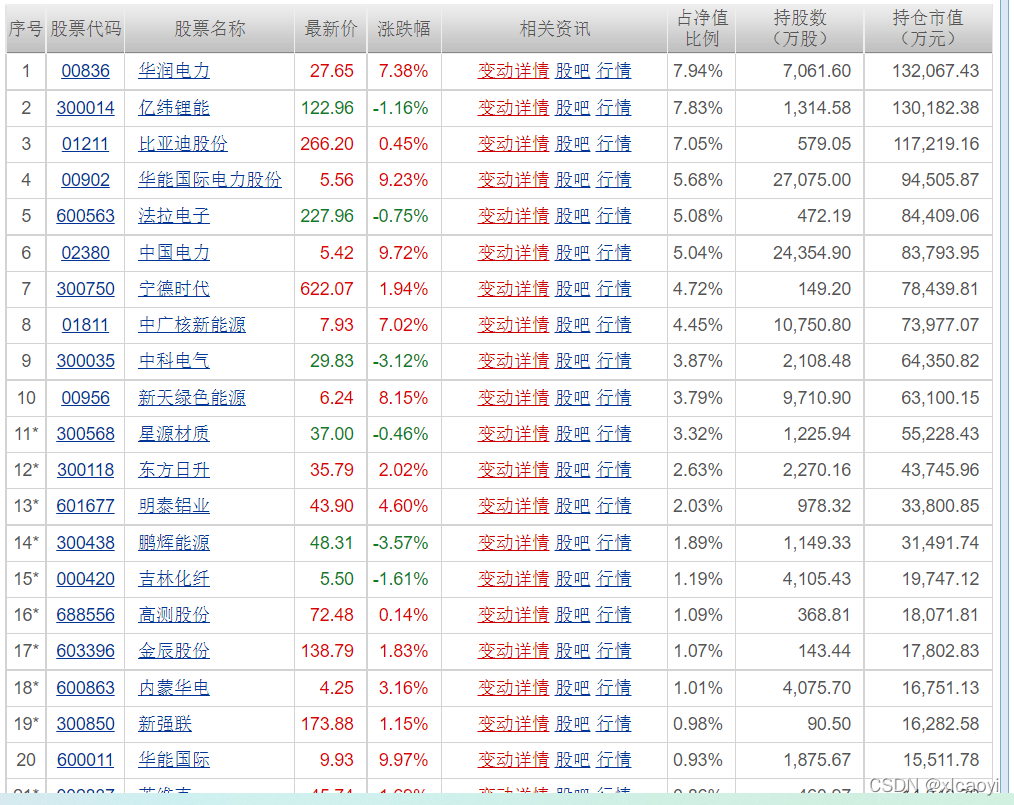Open 华能国际 stock page
Screen dimensions: 1014x805
pos(174,760)
